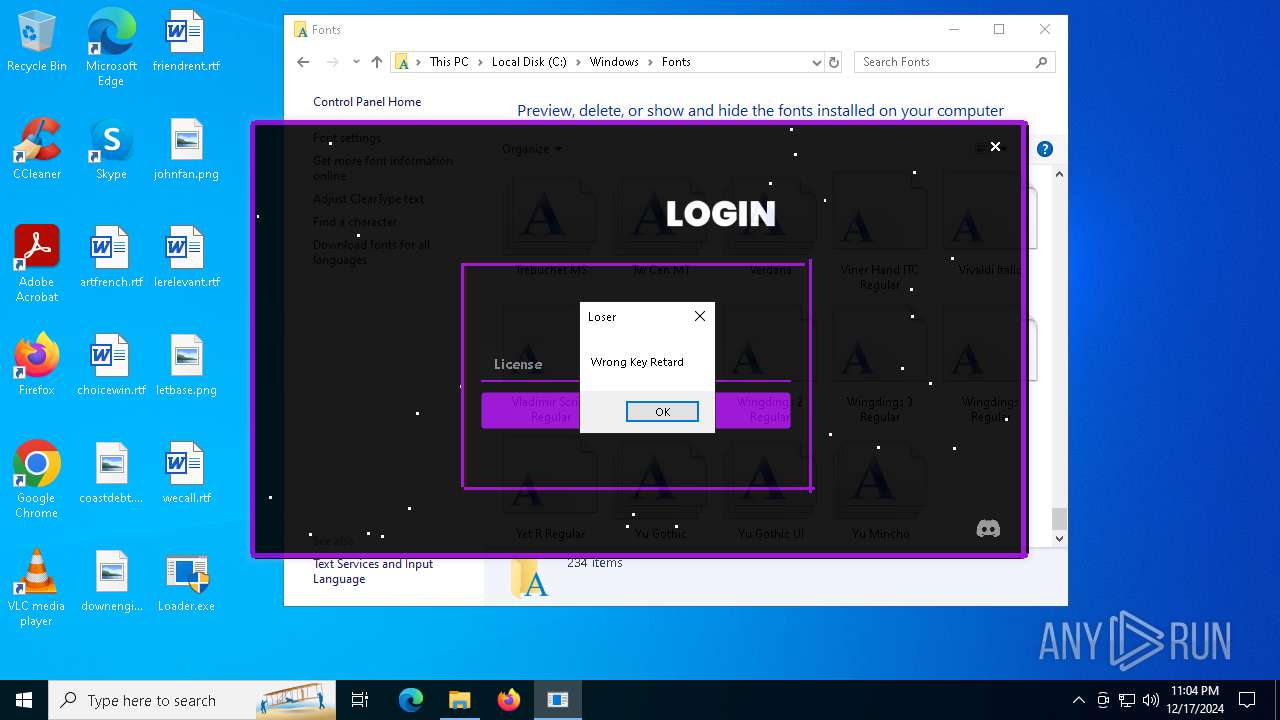Open the Discord icon in login window
This screenshot has width=1280, height=720.
tap(988, 528)
